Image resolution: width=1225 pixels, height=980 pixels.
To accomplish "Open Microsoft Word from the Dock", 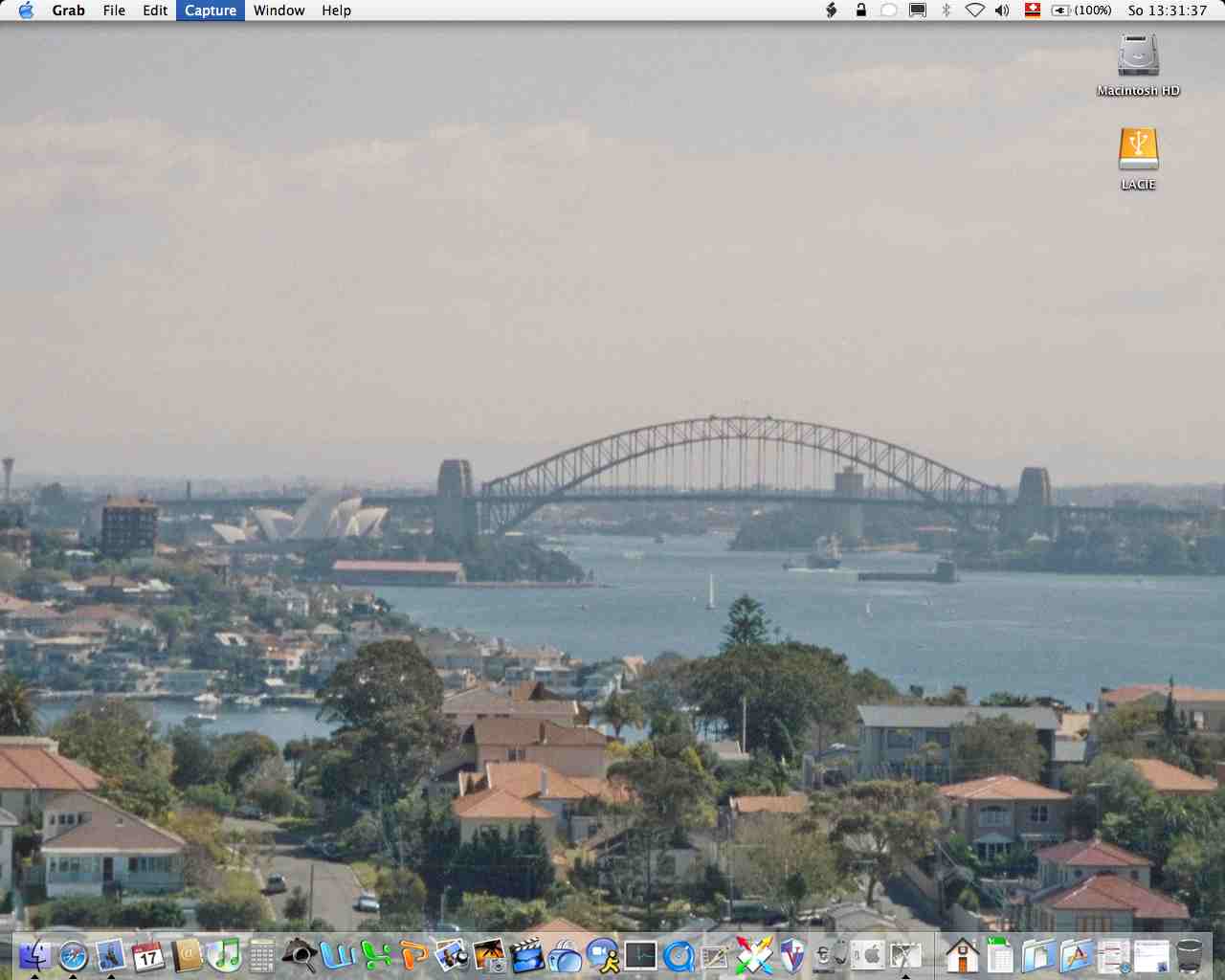I will tap(337, 955).
